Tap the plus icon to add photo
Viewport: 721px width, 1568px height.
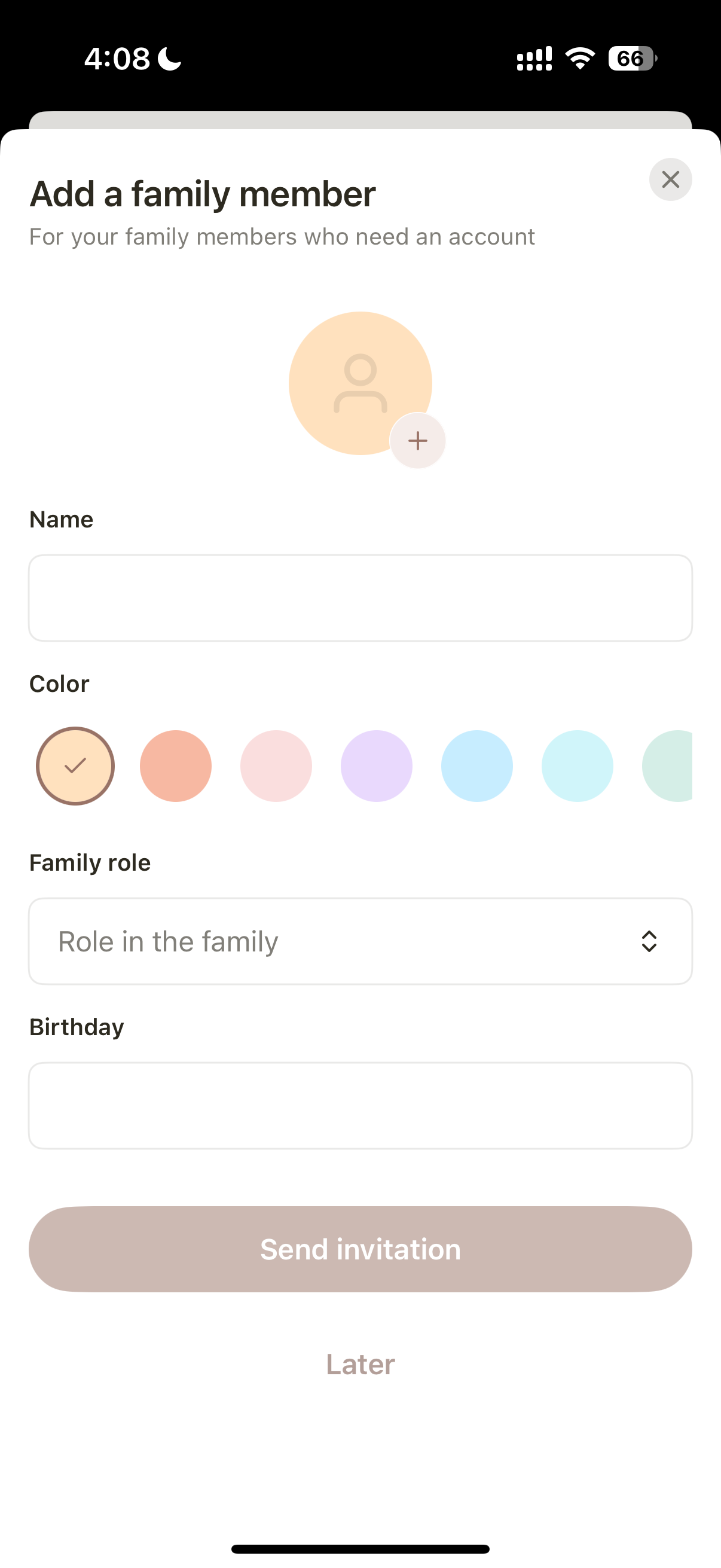click(x=417, y=441)
